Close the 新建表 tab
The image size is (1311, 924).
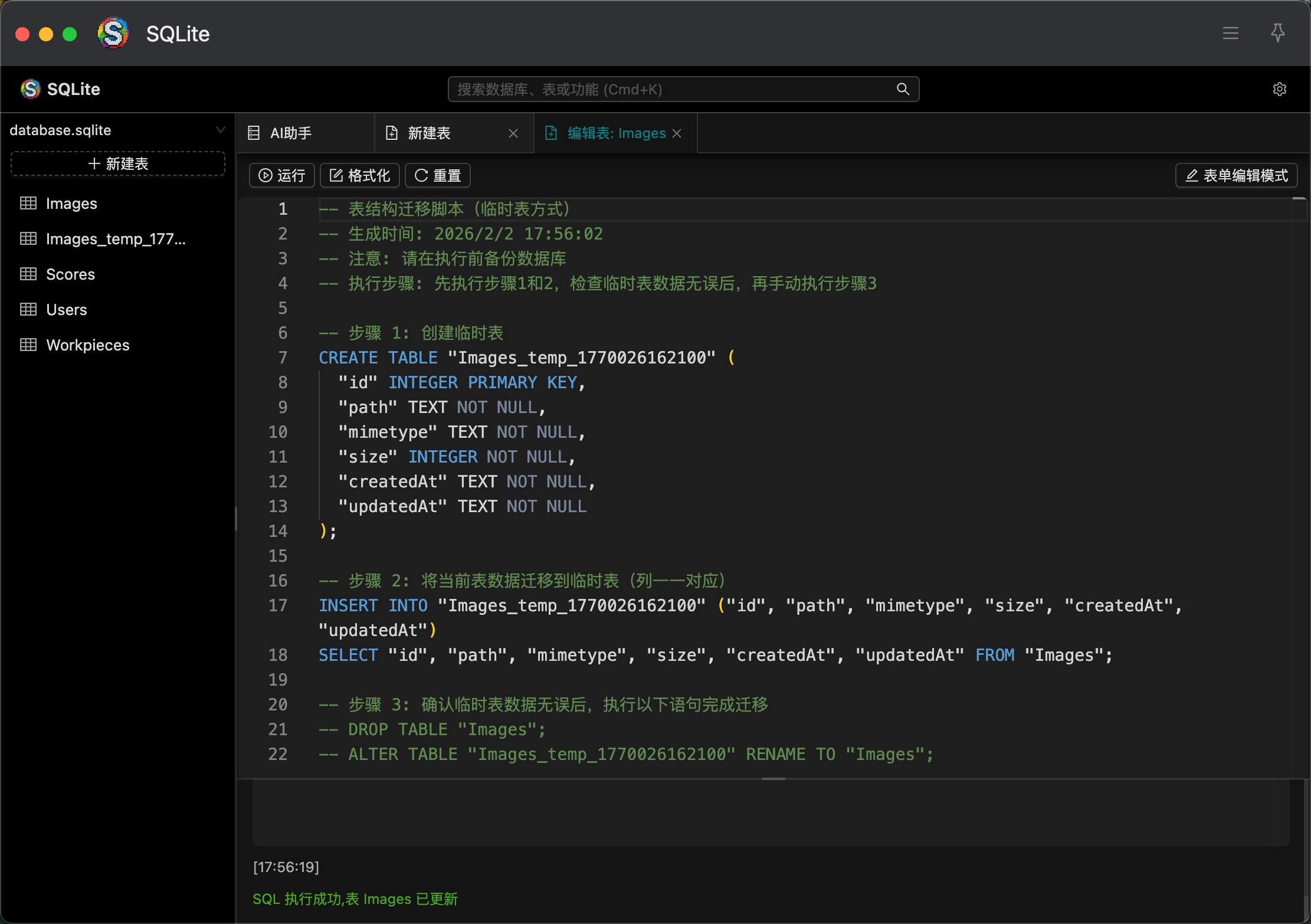[x=513, y=133]
